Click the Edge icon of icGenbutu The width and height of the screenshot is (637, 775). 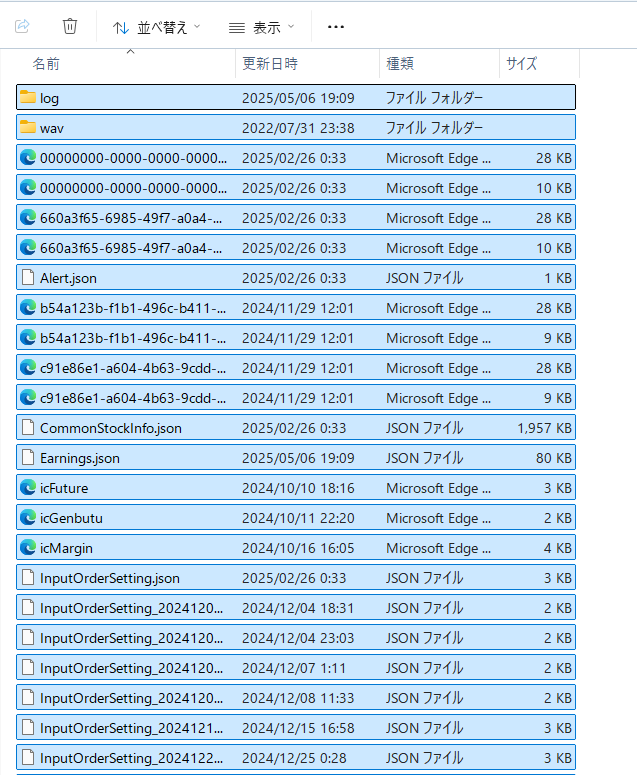[28, 518]
